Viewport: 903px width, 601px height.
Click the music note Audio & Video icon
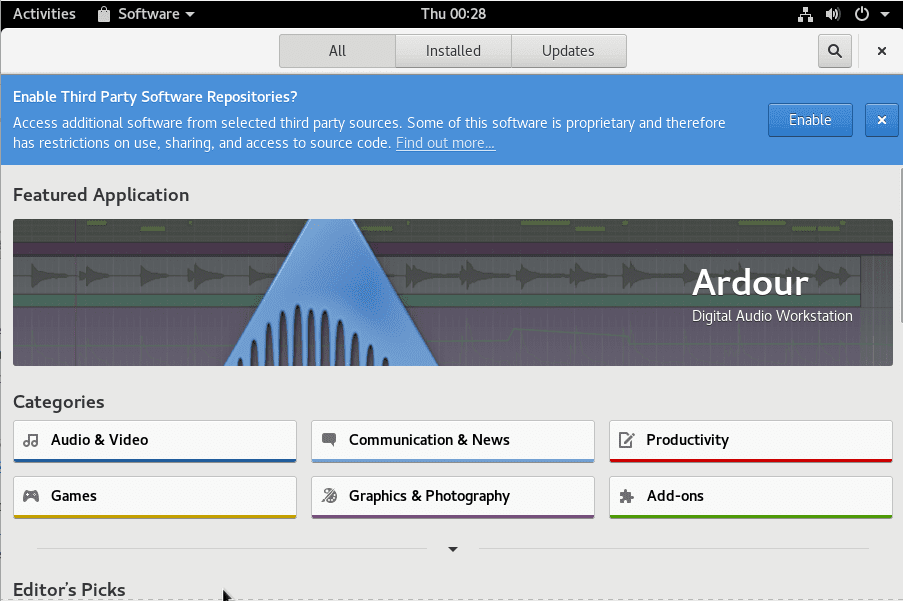pyautogui.click(x=31, y=440)
